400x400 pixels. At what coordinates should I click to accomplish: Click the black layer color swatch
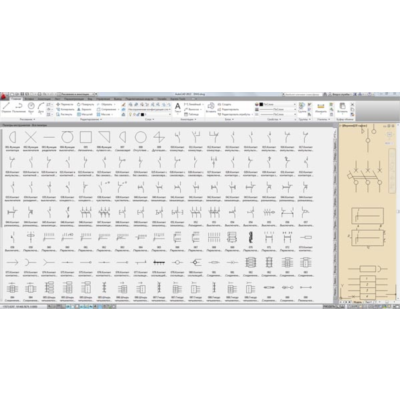(142, 114)
